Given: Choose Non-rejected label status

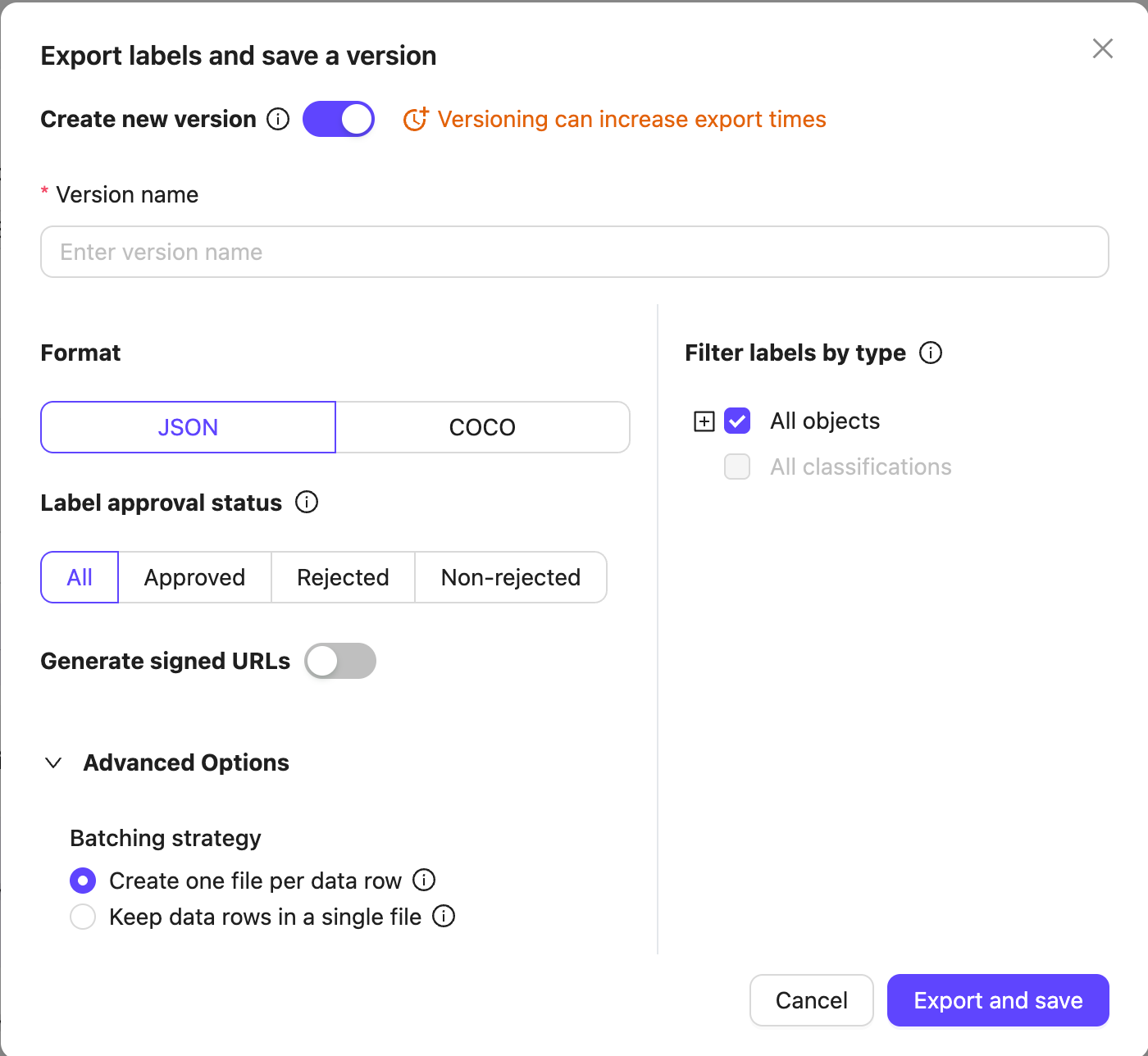Looking at the screenshot, I should pos(511,577).
